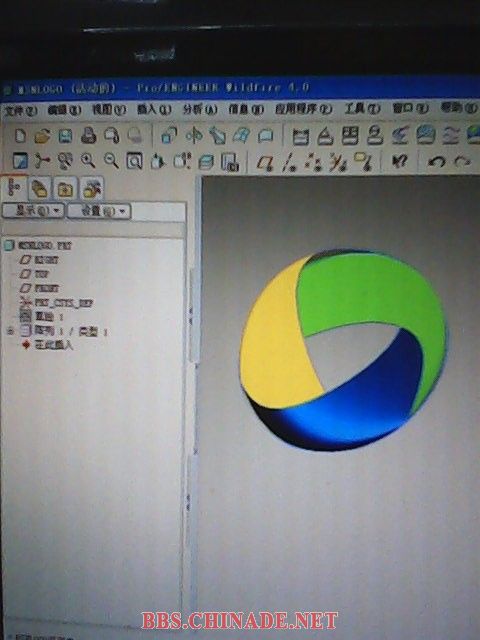Toggle coordinate system display
The height and width of the screenshot is (640, 480).
338,162
